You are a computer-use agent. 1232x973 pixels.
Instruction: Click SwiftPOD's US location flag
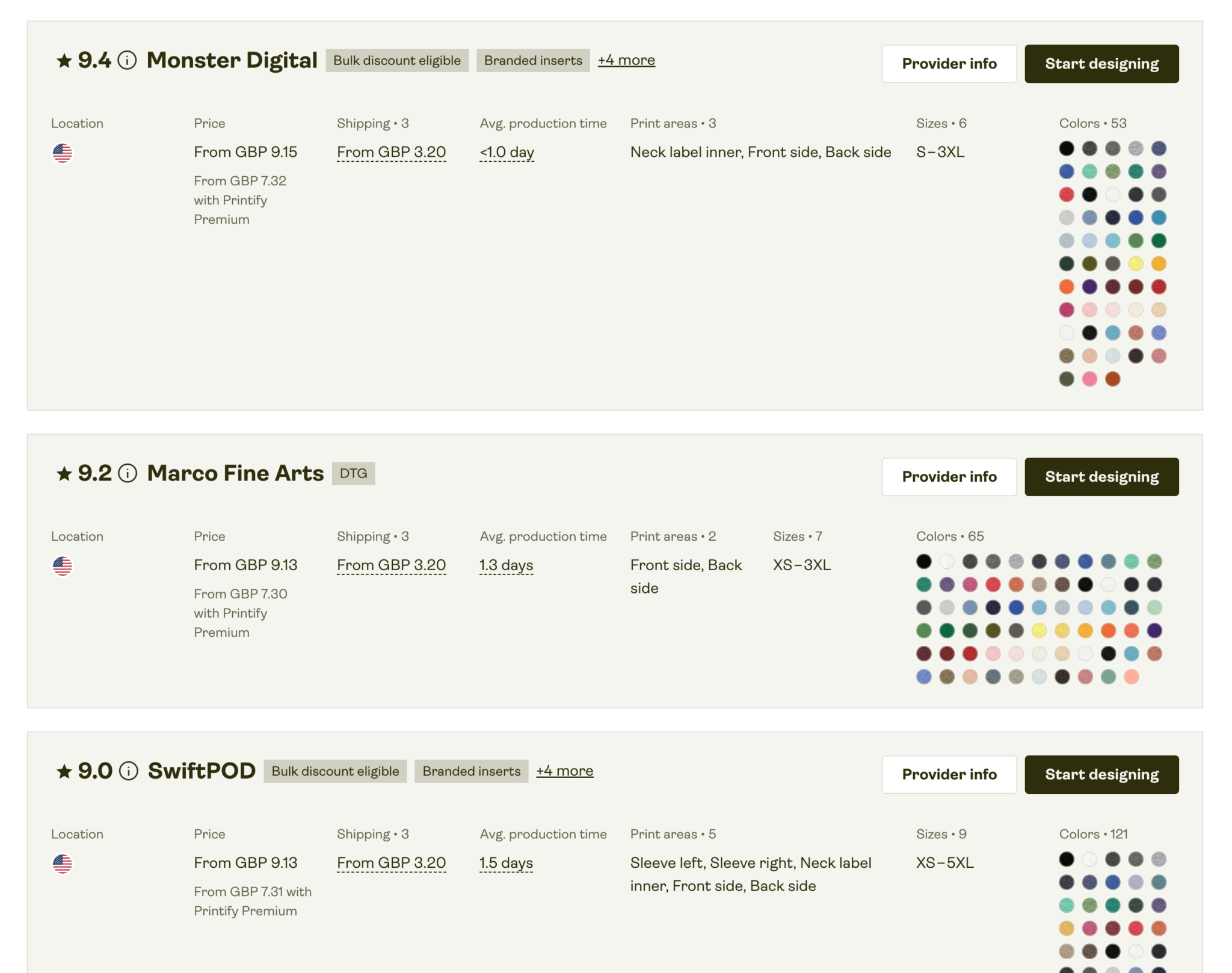point(63,864)
